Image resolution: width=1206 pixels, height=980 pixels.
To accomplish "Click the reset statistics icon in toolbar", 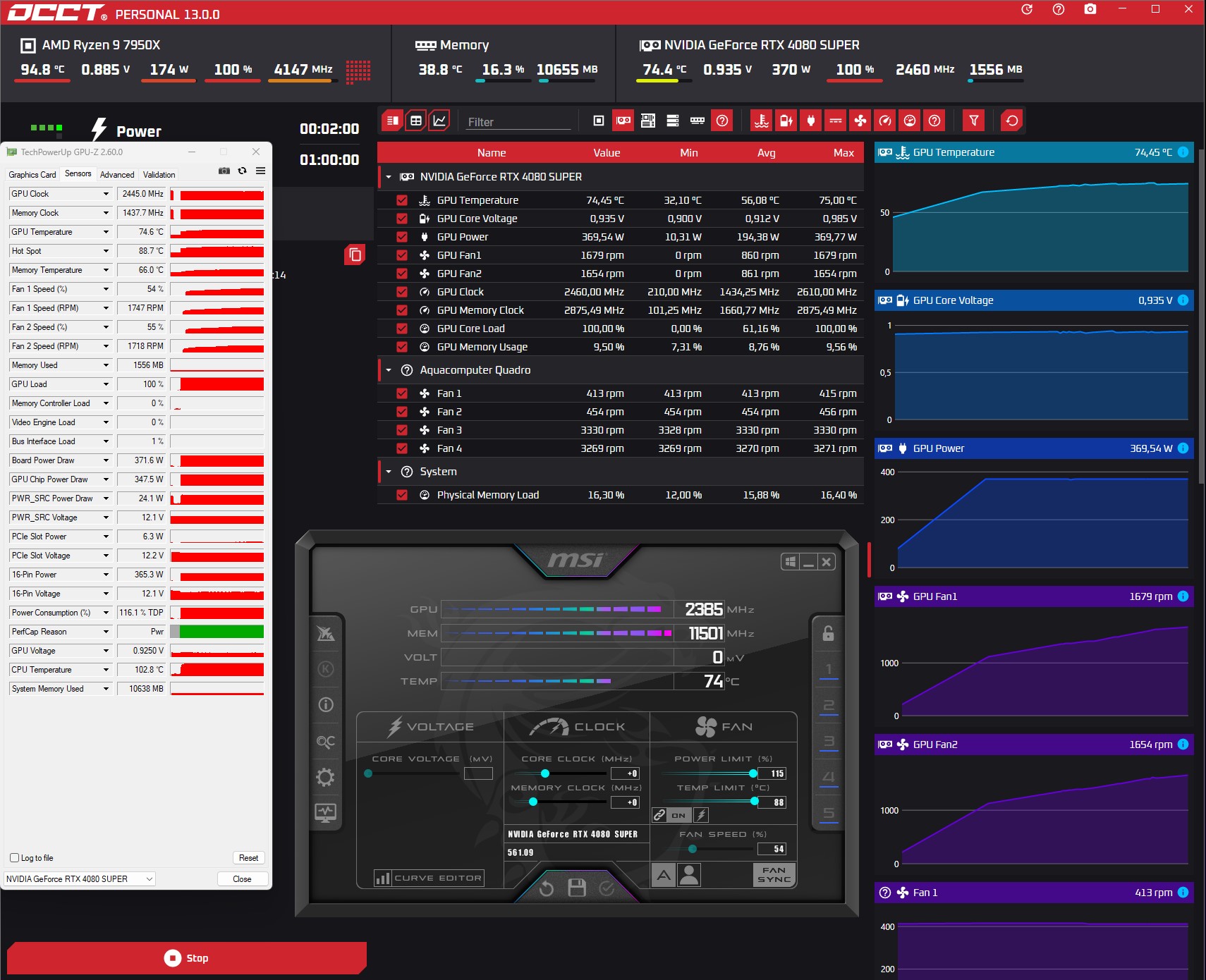I will tap(1011, 121).
